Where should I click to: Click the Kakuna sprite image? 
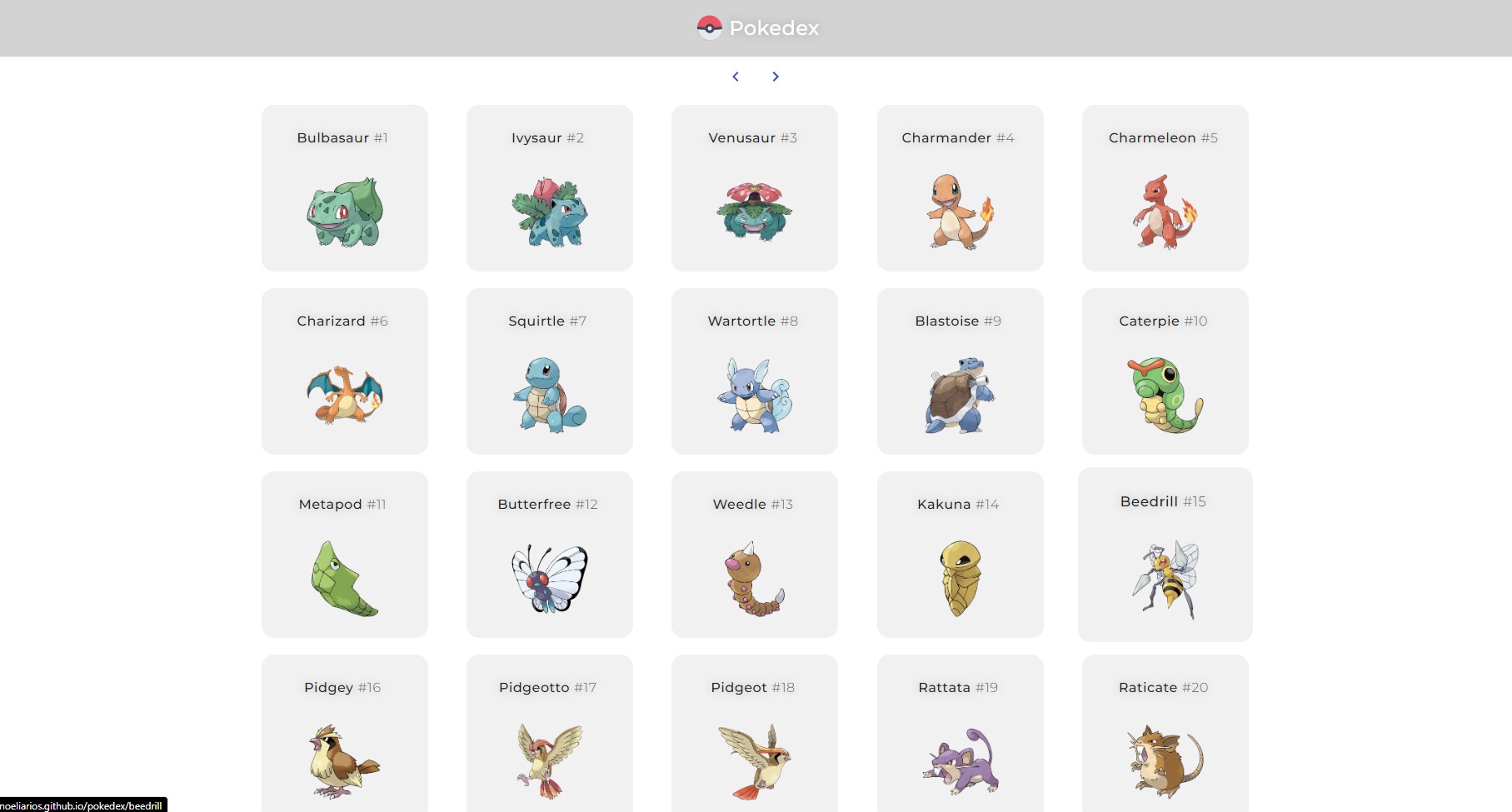pos(959,579)
